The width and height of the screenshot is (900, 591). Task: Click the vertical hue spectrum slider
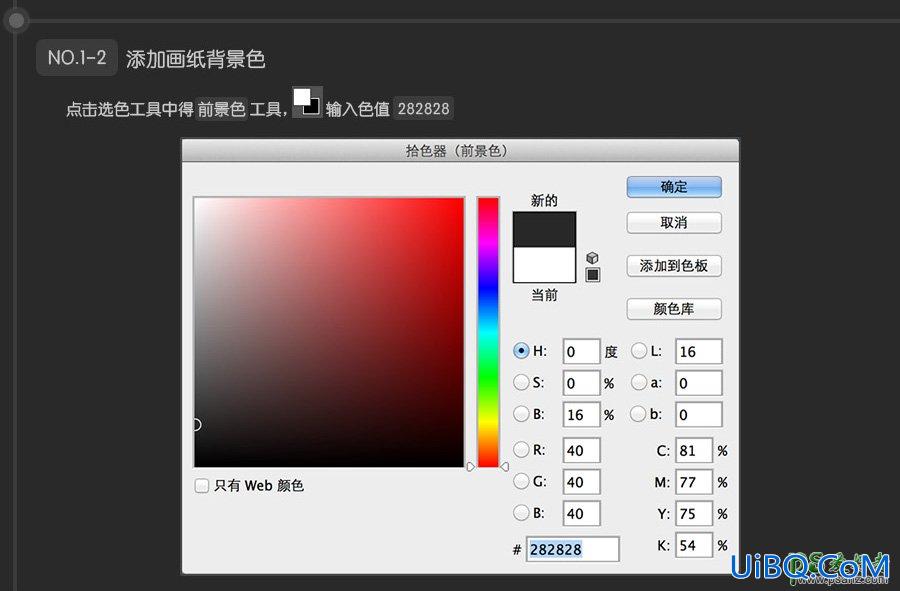click(x=488, y=332)
